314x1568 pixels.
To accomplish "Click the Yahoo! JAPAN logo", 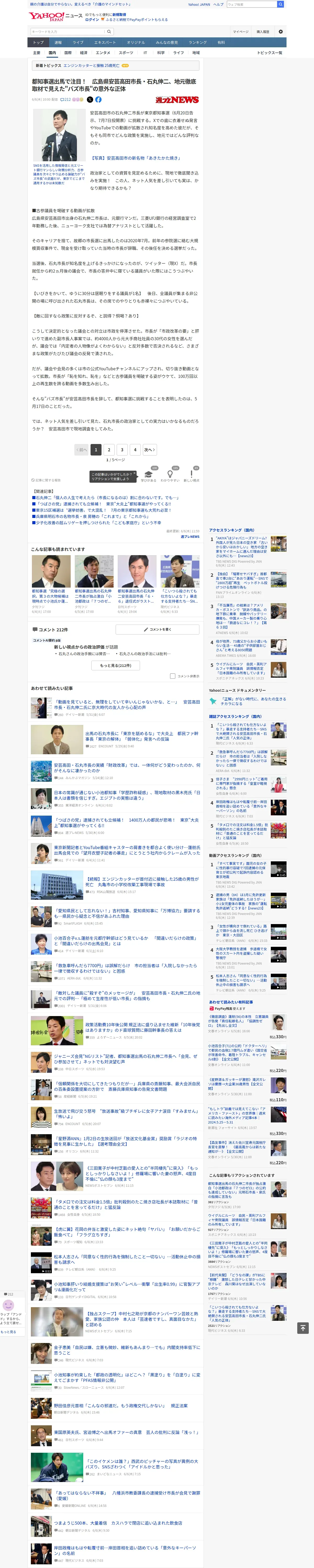I will pos(46,16).
